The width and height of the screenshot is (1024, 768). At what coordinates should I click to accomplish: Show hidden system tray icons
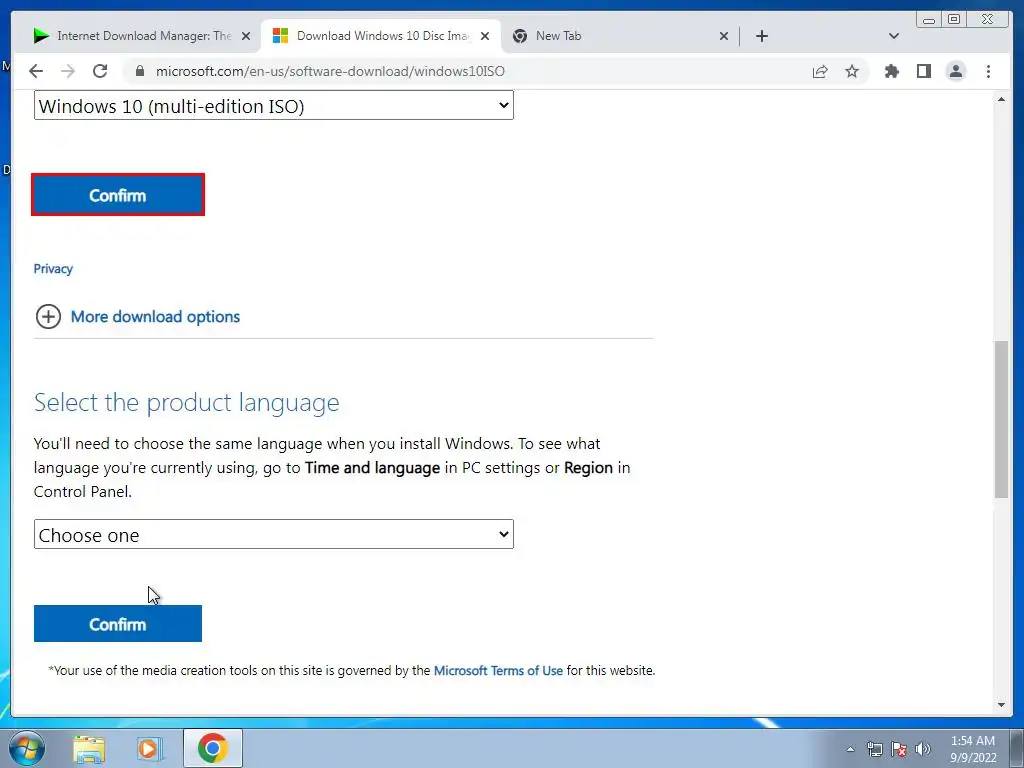pyautogui.click(x=850, y=749)
